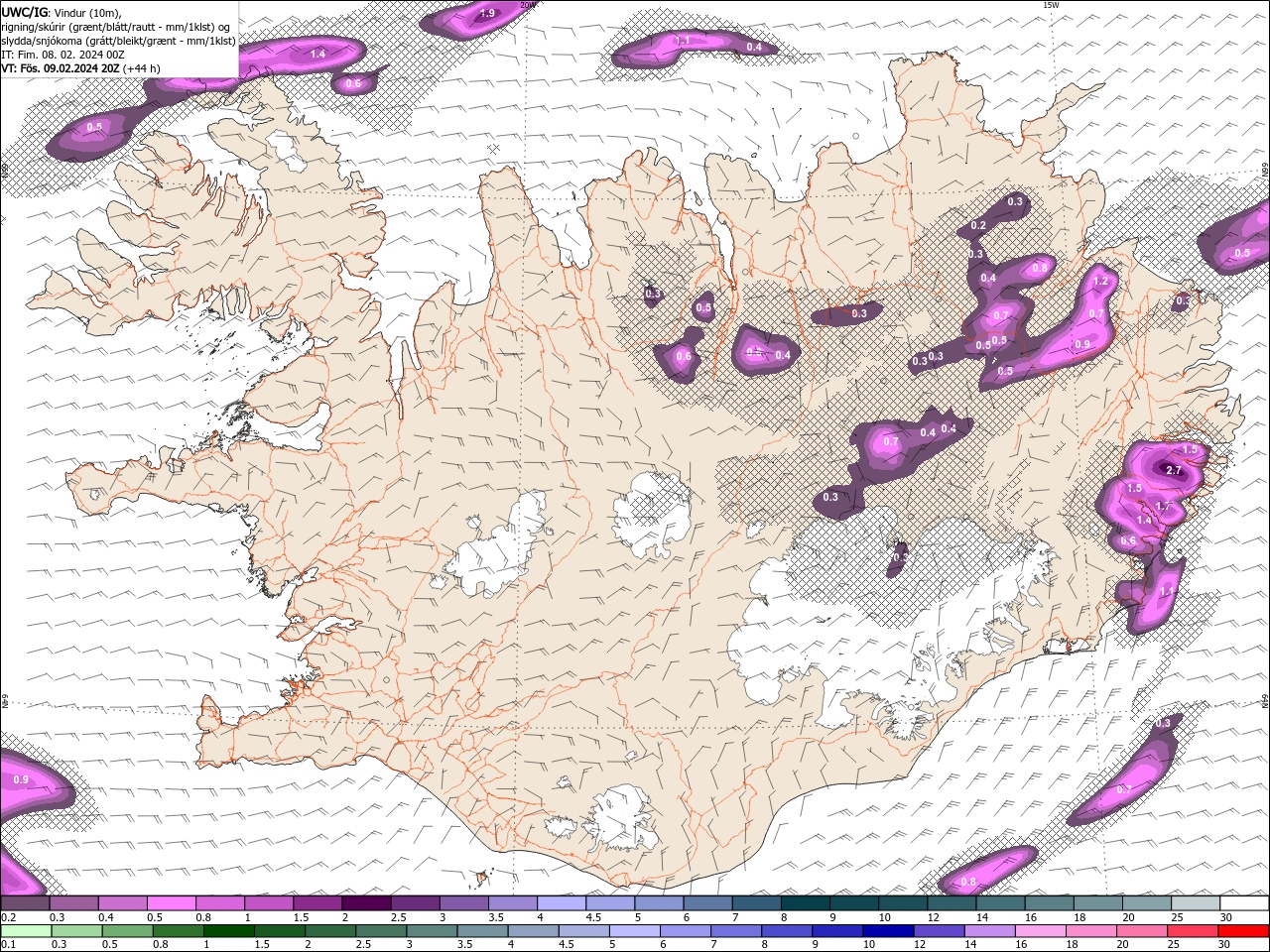Click the 64N latitude label on the right edge
The height and width of the screenshot is (952, 1270).
pos(1265,701)
